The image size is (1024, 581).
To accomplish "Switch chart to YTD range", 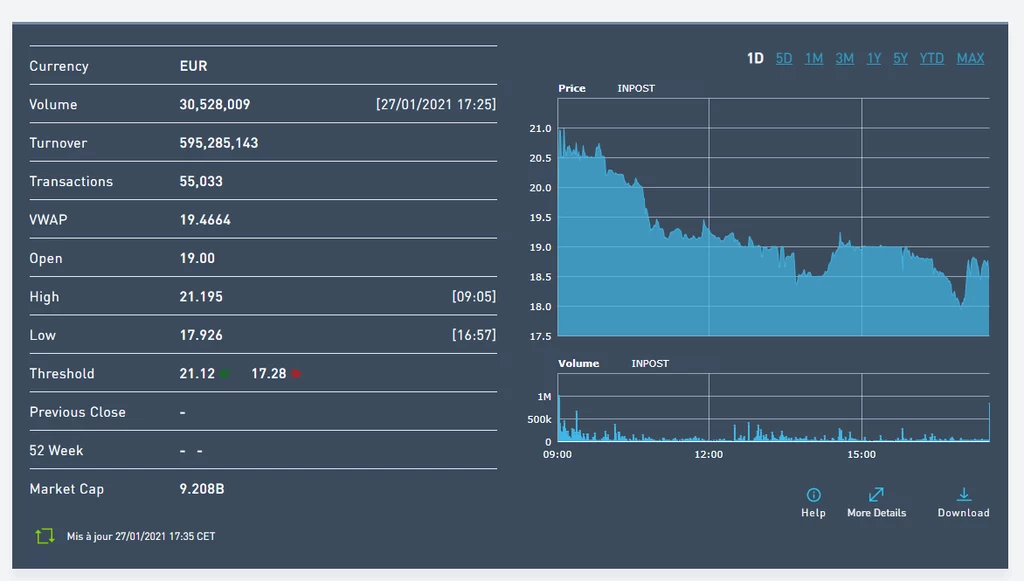I will 931,58.
